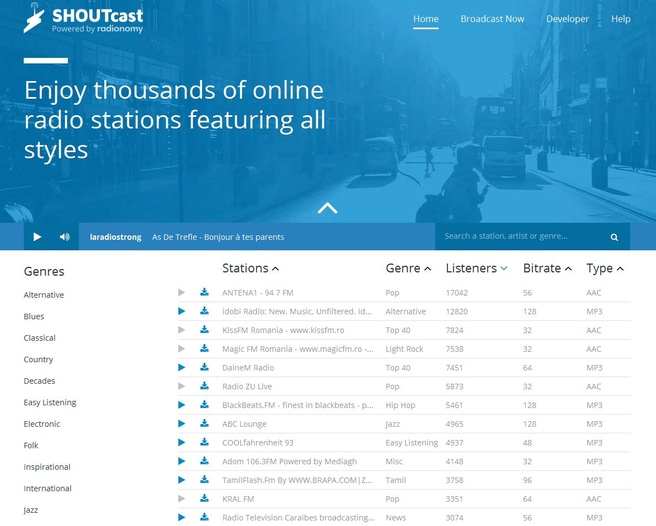Sort the list by Bitrate column
Image resolution: width=656 pixels, height=526 pixels.
[547, 268]
